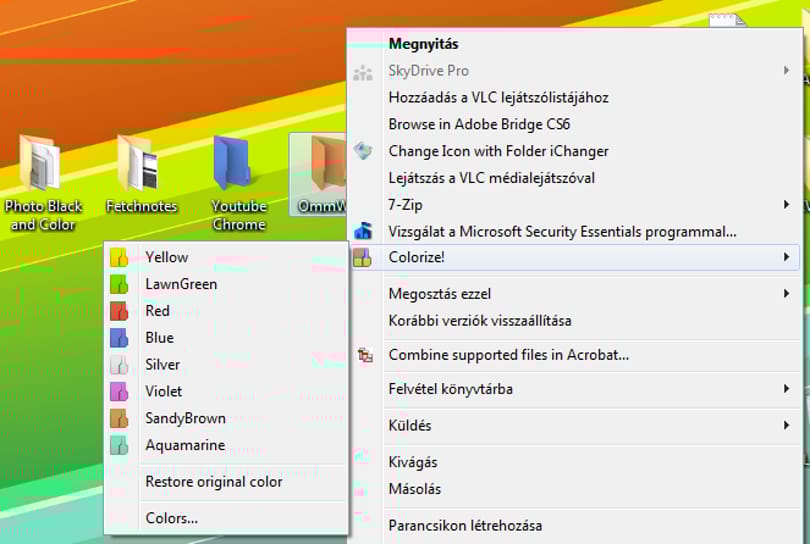Click the SandyBrown folder color icon
The width and height of the screenshot is (810, 544).
pos(119,418)
